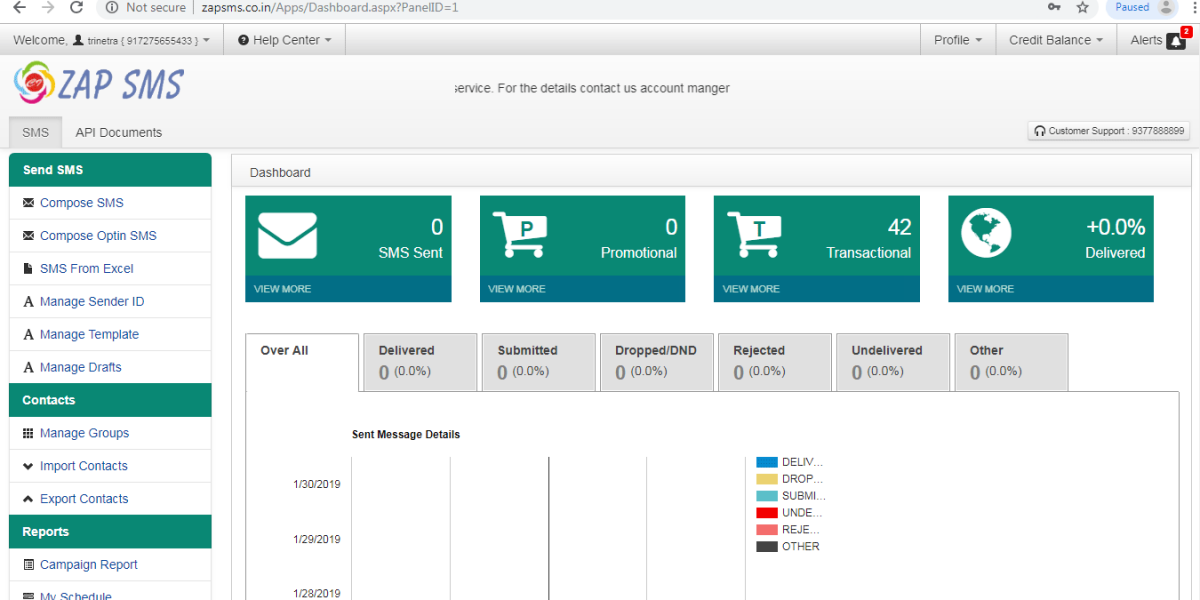Viewport: 1200px width, 600px height.
Task: Click the dark OTHER legend swatch
Action: (767, 547)
